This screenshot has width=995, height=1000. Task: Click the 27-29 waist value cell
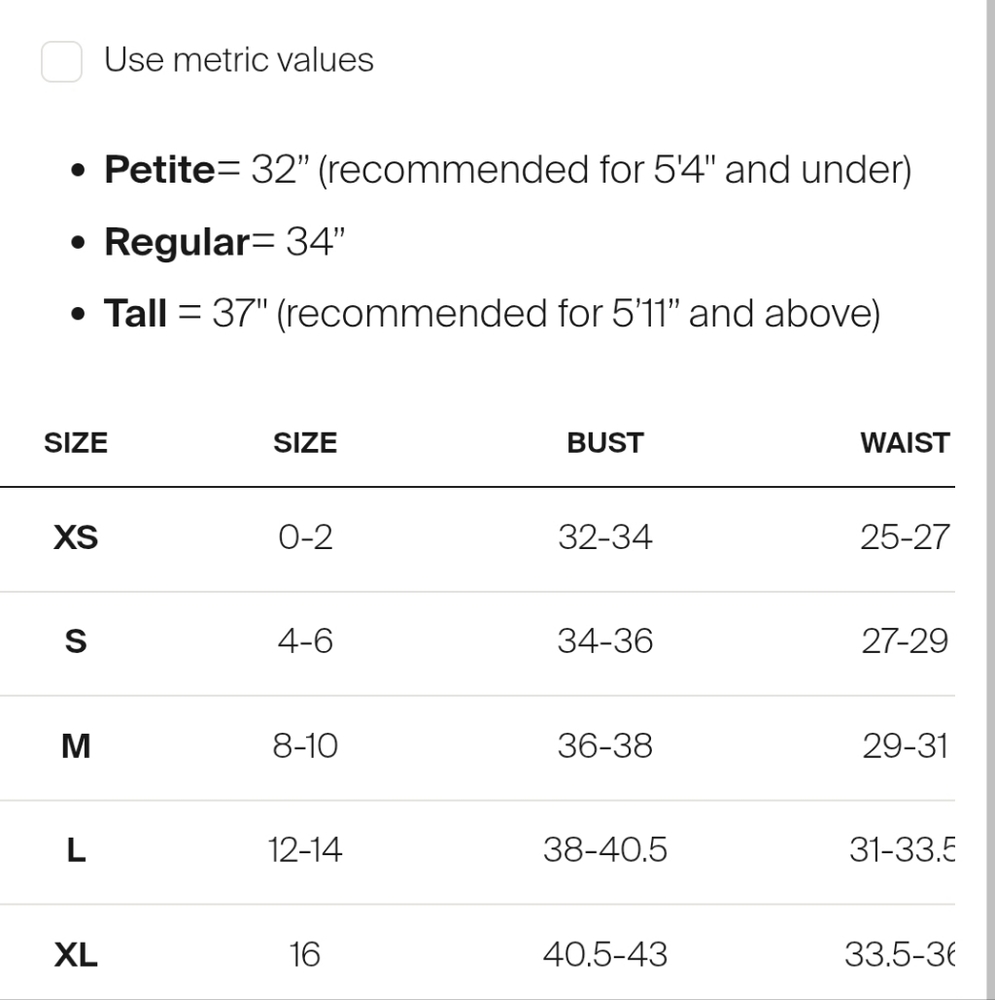pyautogui.click(x=905, y=641)
